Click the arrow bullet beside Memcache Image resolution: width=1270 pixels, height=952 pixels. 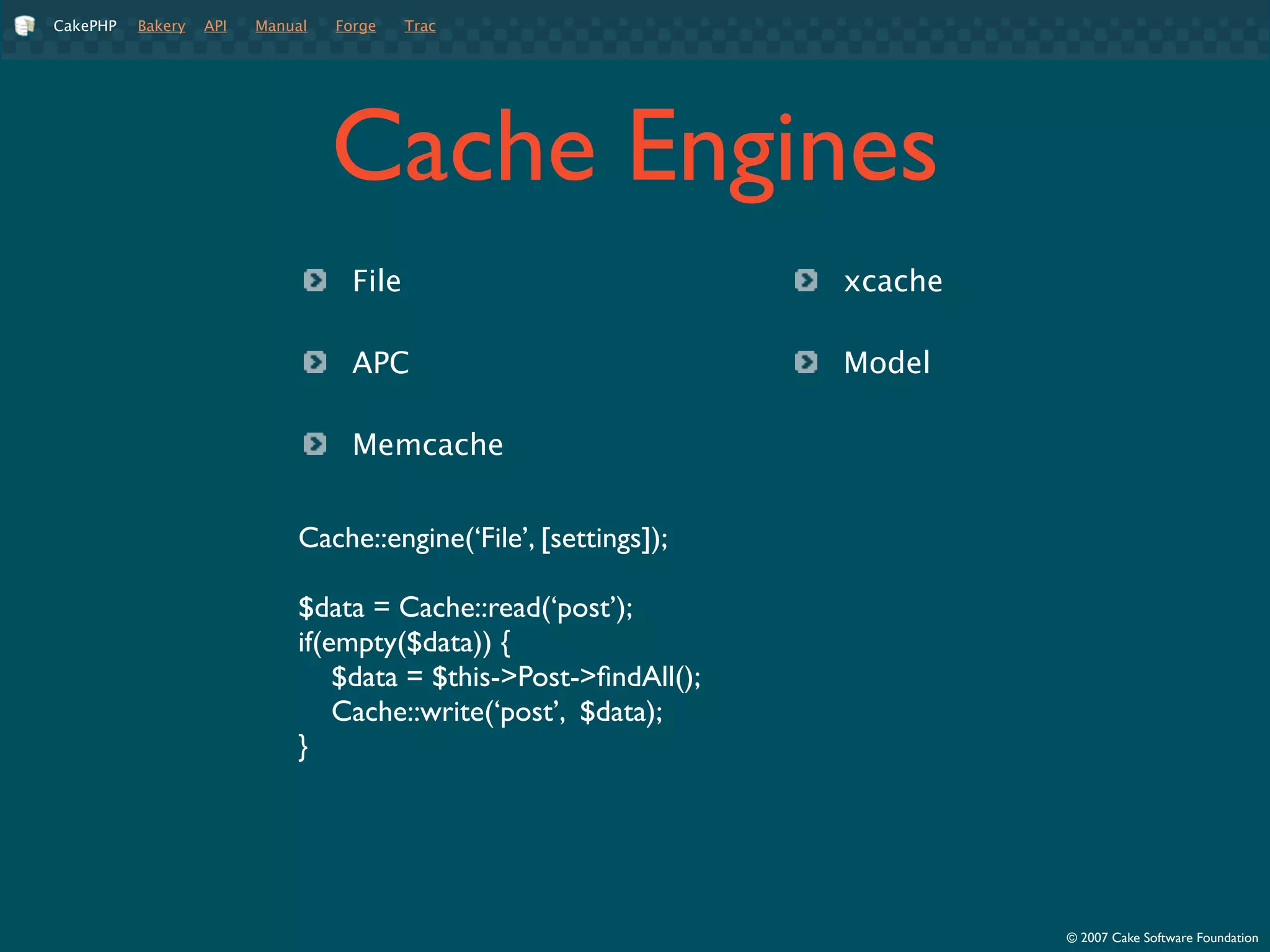click(315, 444)
